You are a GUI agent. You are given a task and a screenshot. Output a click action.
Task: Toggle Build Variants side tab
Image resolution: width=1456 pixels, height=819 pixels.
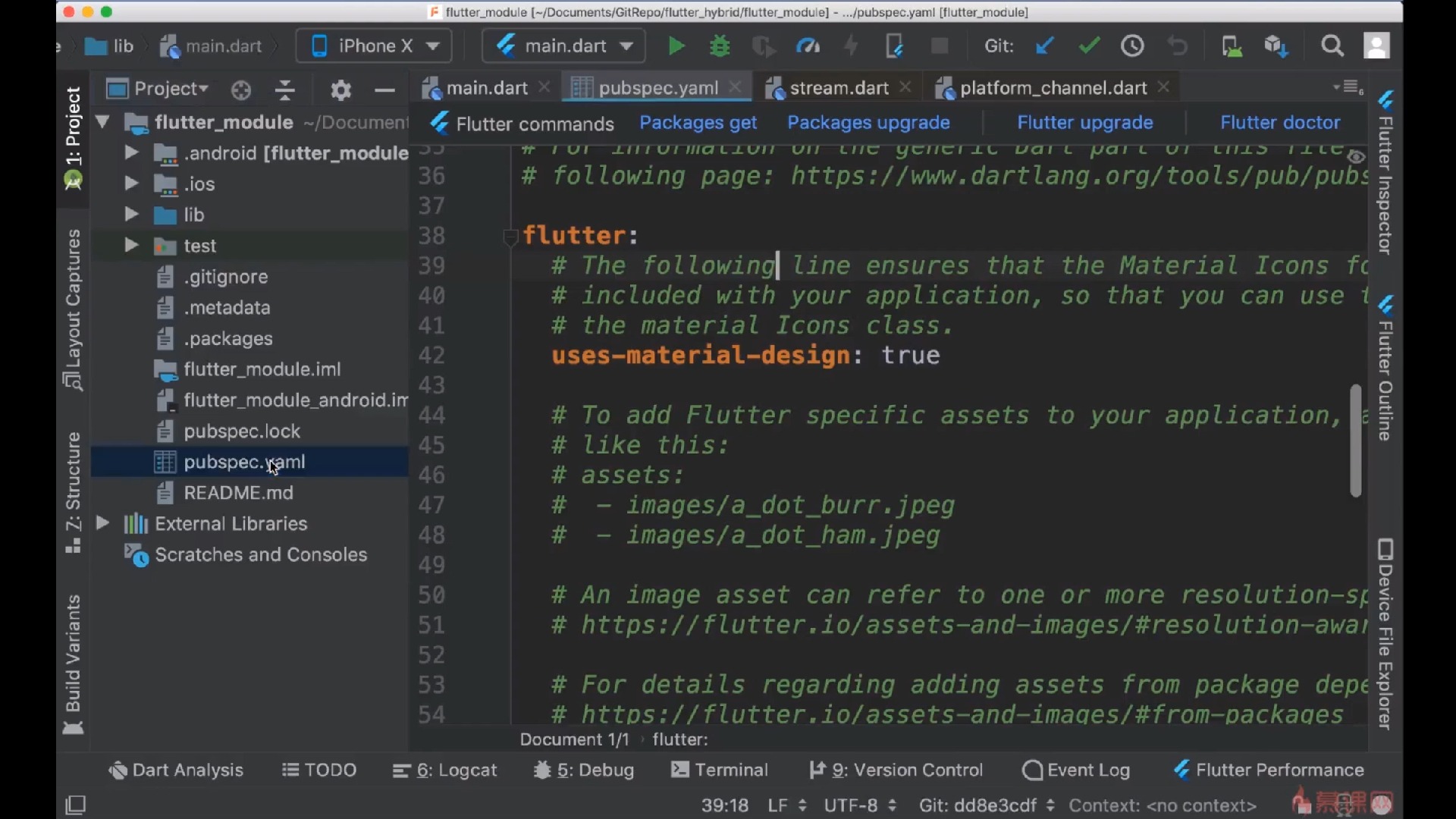pos(74,664)
